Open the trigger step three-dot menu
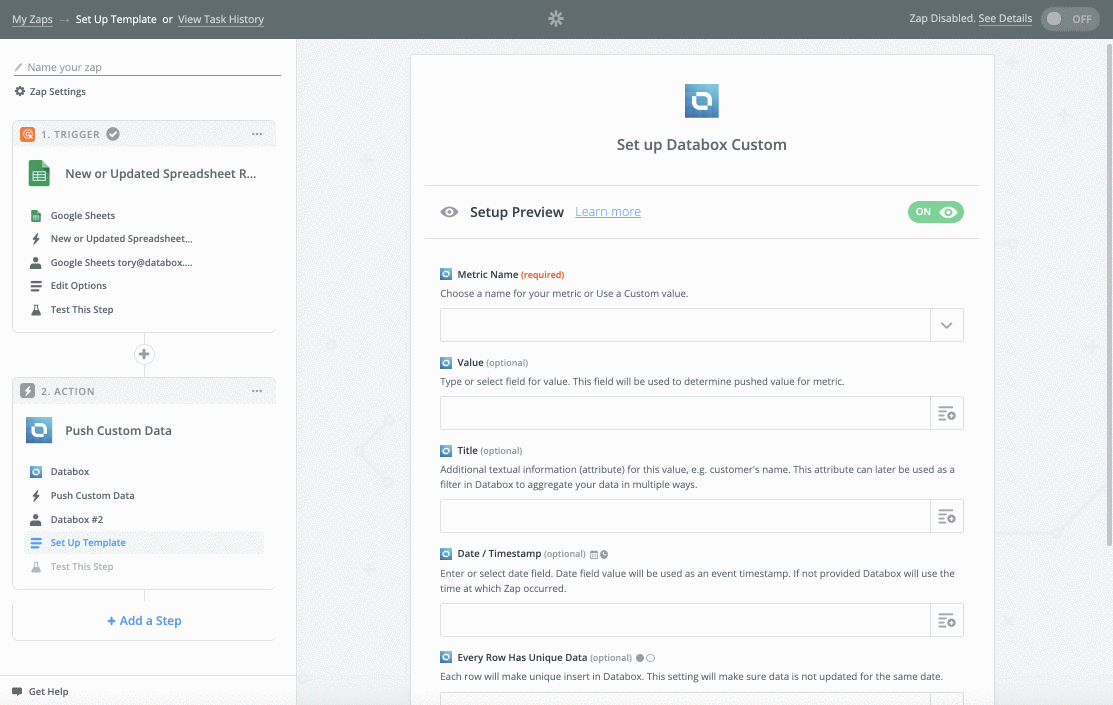The image size is (1113, 705). point(257,134)
